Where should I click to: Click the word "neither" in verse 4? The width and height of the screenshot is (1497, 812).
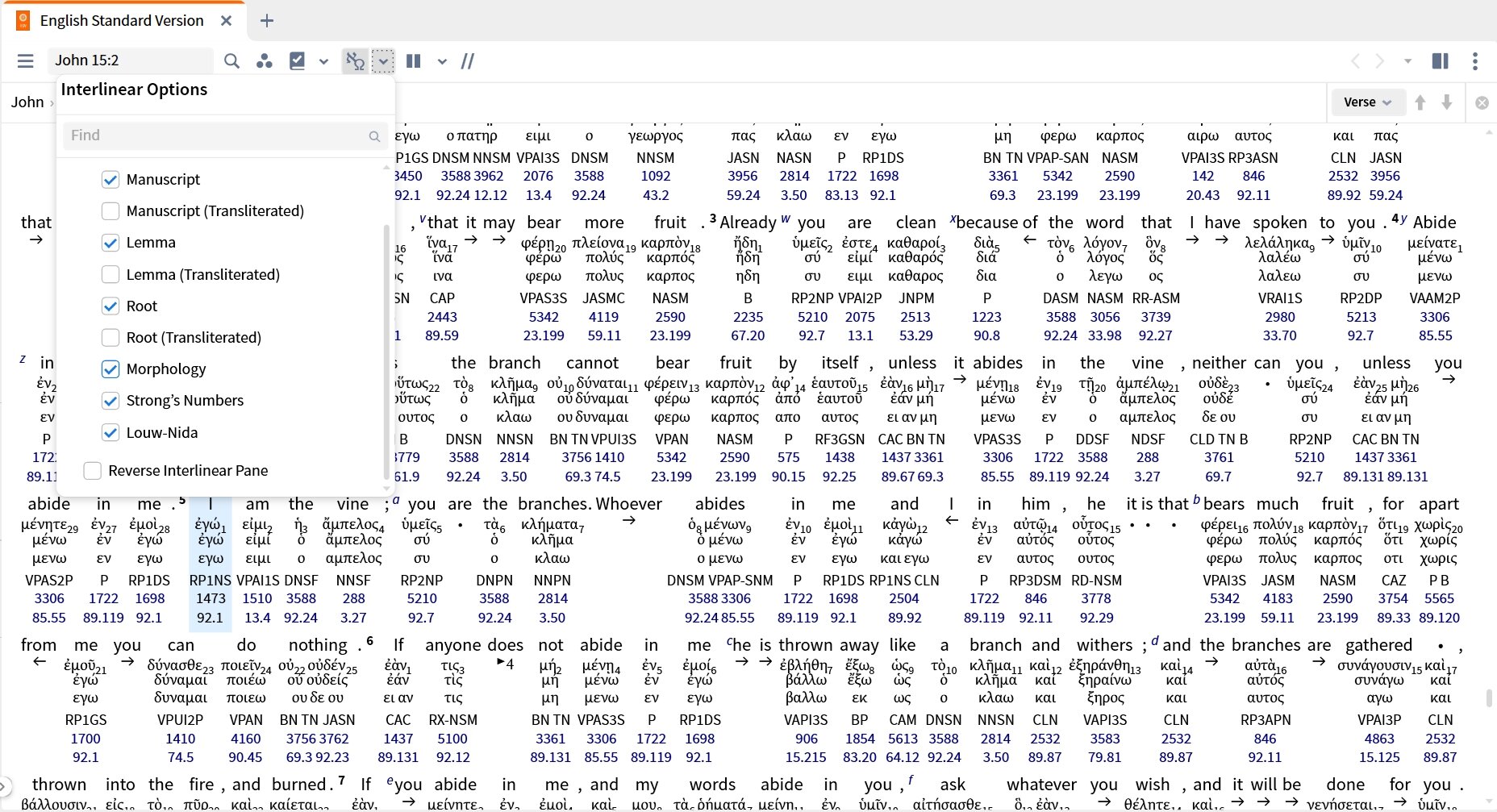[x=1219, y=364]
